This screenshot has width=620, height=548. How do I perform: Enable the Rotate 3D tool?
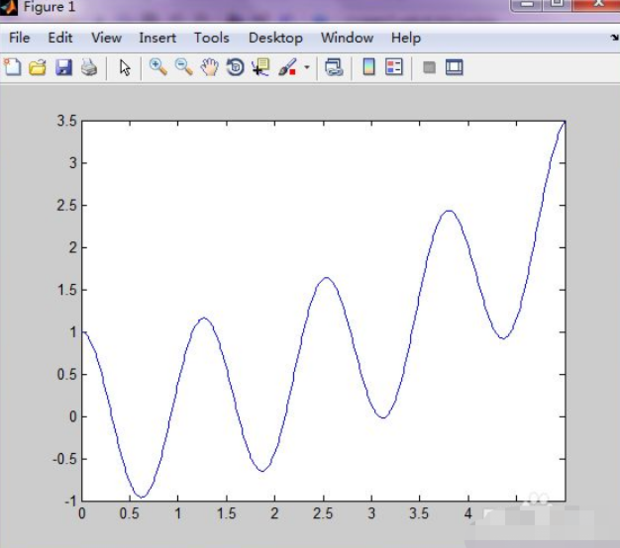point(235,67)
